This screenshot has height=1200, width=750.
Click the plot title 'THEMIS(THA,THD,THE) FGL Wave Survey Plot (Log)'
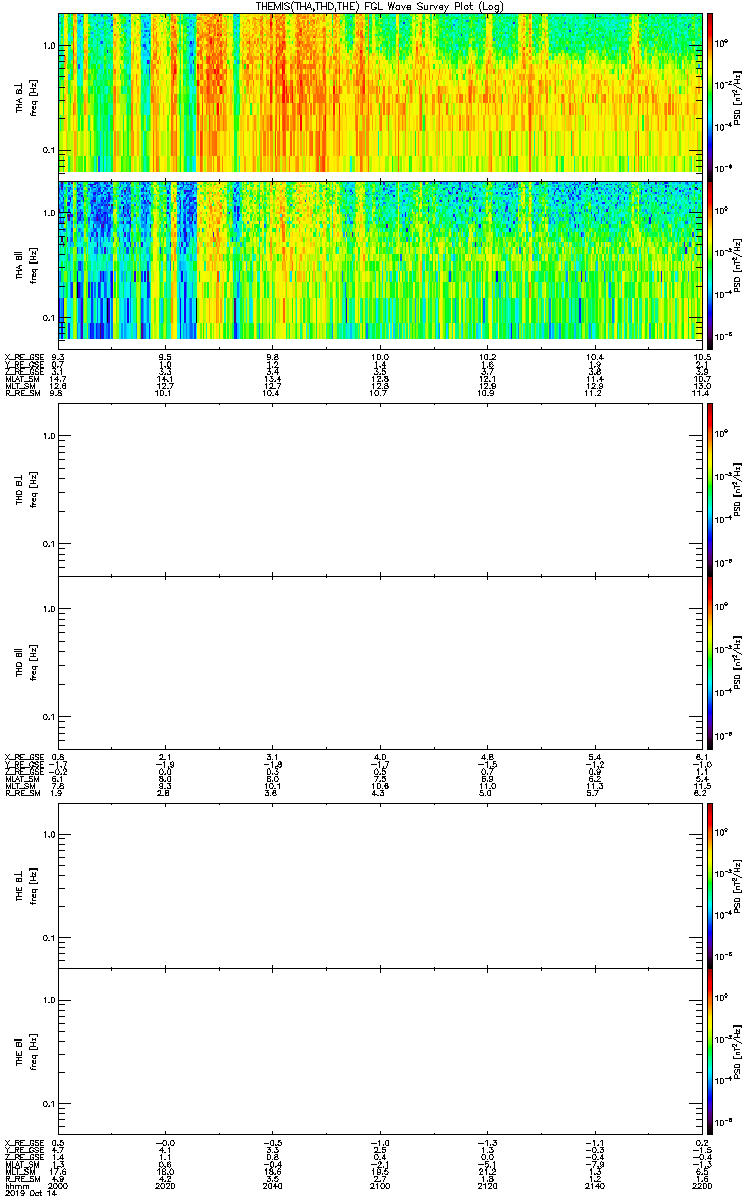click(x=381, y=6)
